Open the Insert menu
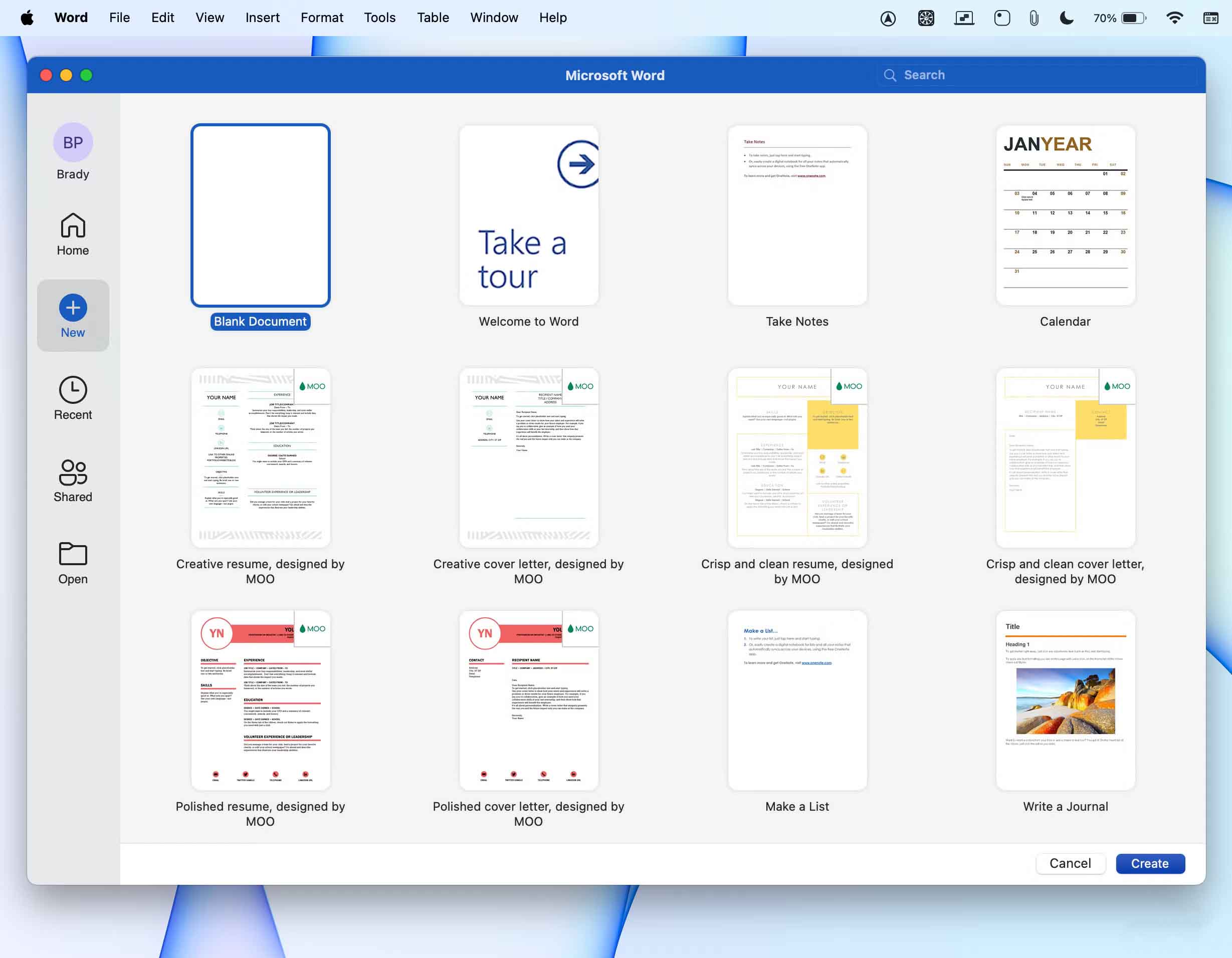This screenshot has width=1232, height=958. [262, 18]
